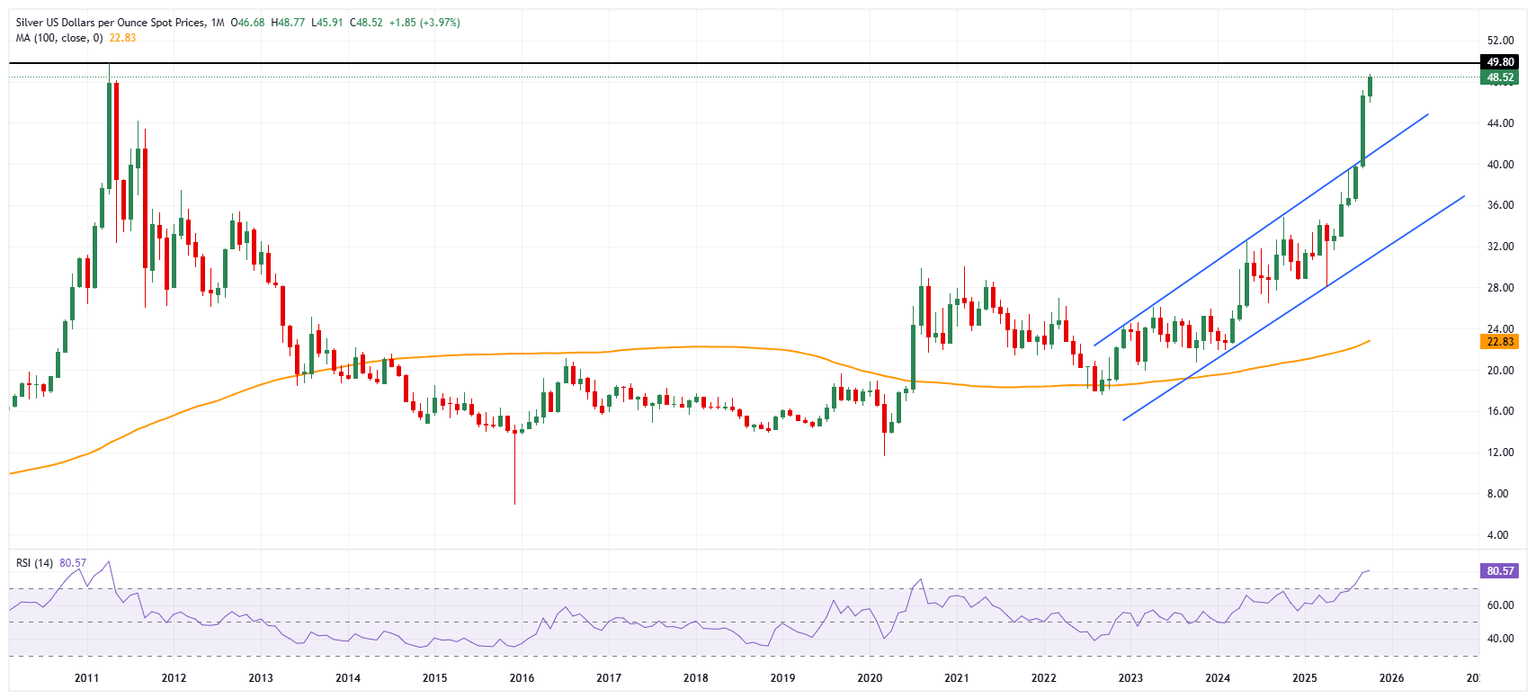Screen dimensions: 1536x700
Task: Click the 49.80 black price label
Action: pos(1499,62)
